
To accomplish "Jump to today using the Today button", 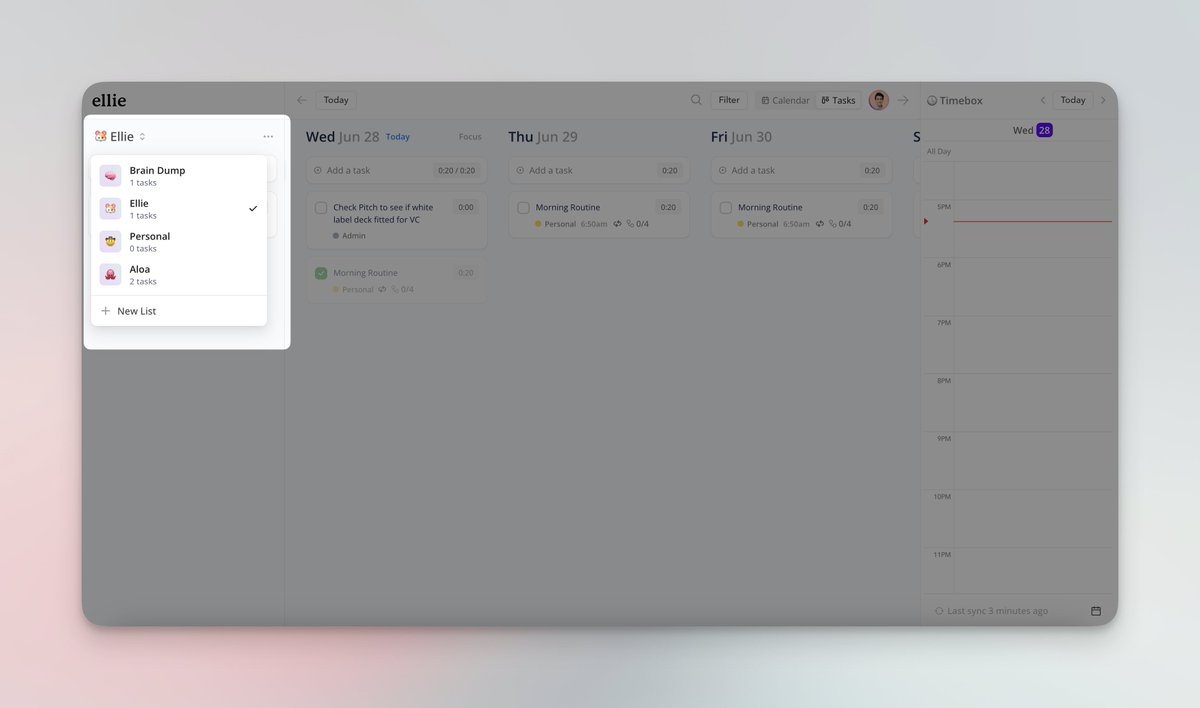I will point(335,100).
